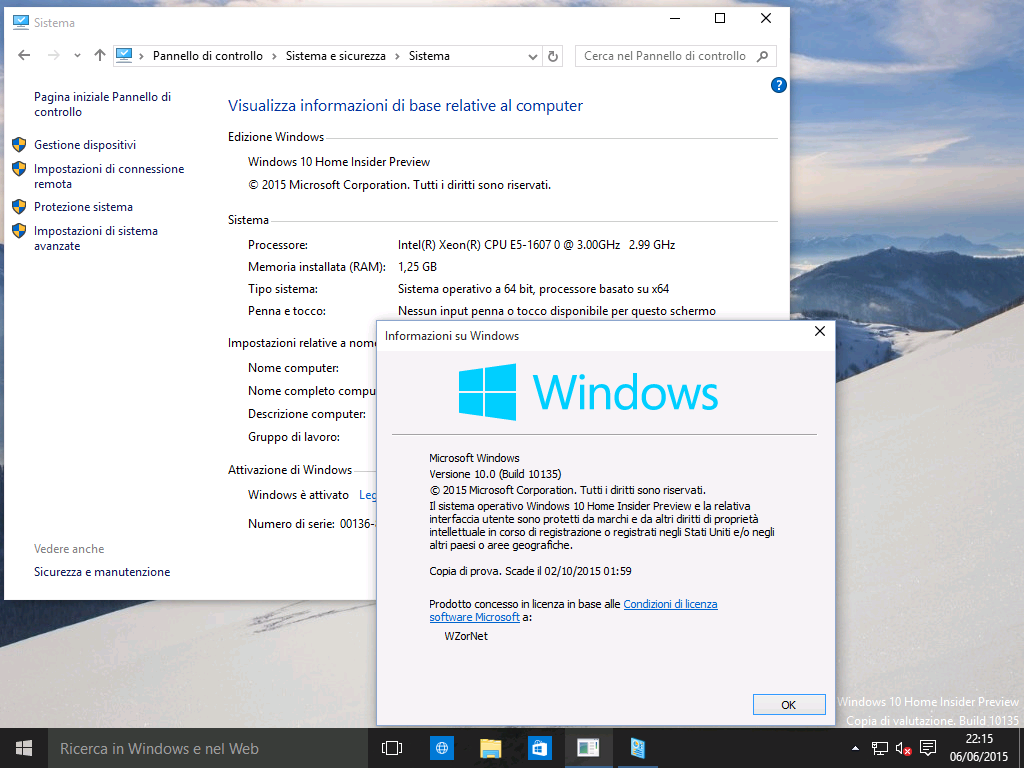
Task: Open Gestione dispositivi link
Action: coord(85,145)
